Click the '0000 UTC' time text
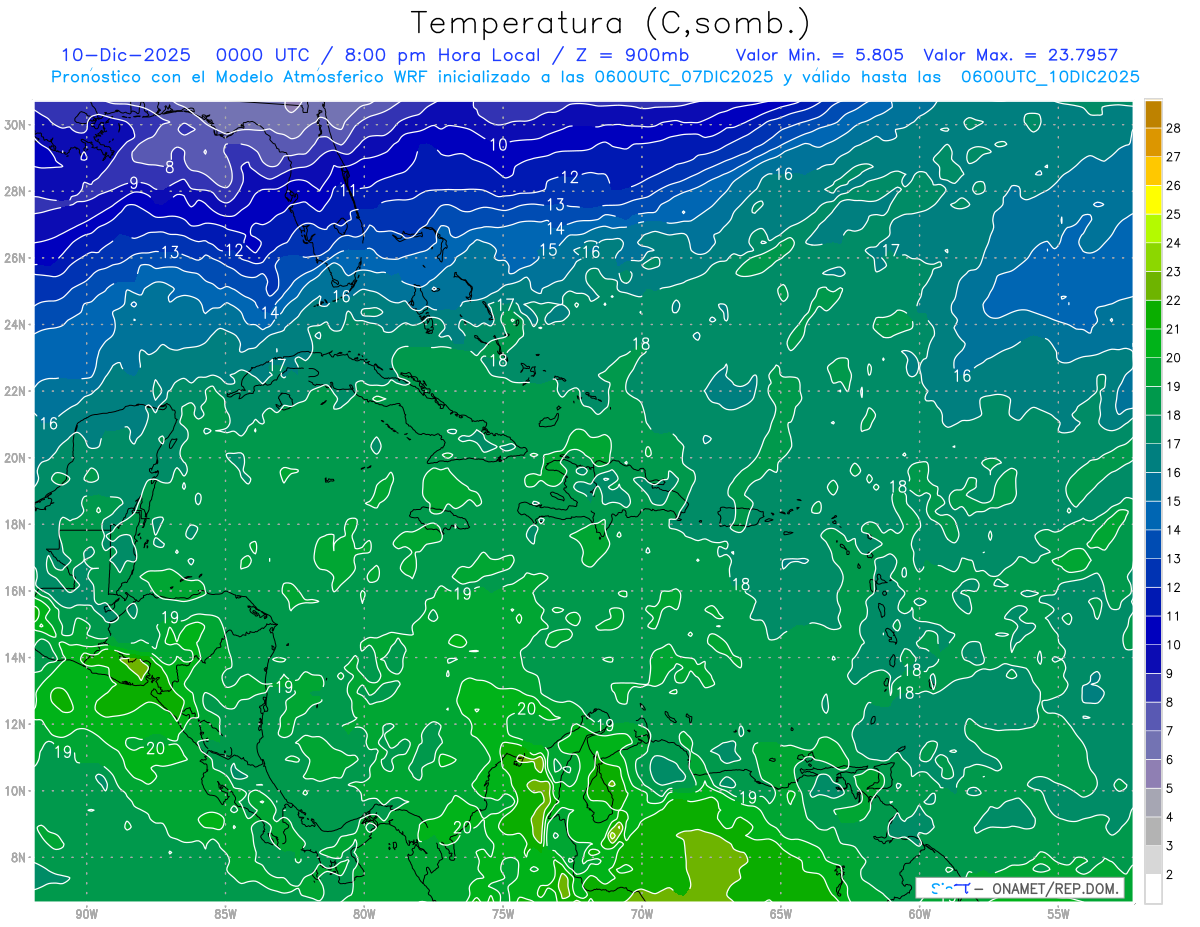 pos(262,55)
